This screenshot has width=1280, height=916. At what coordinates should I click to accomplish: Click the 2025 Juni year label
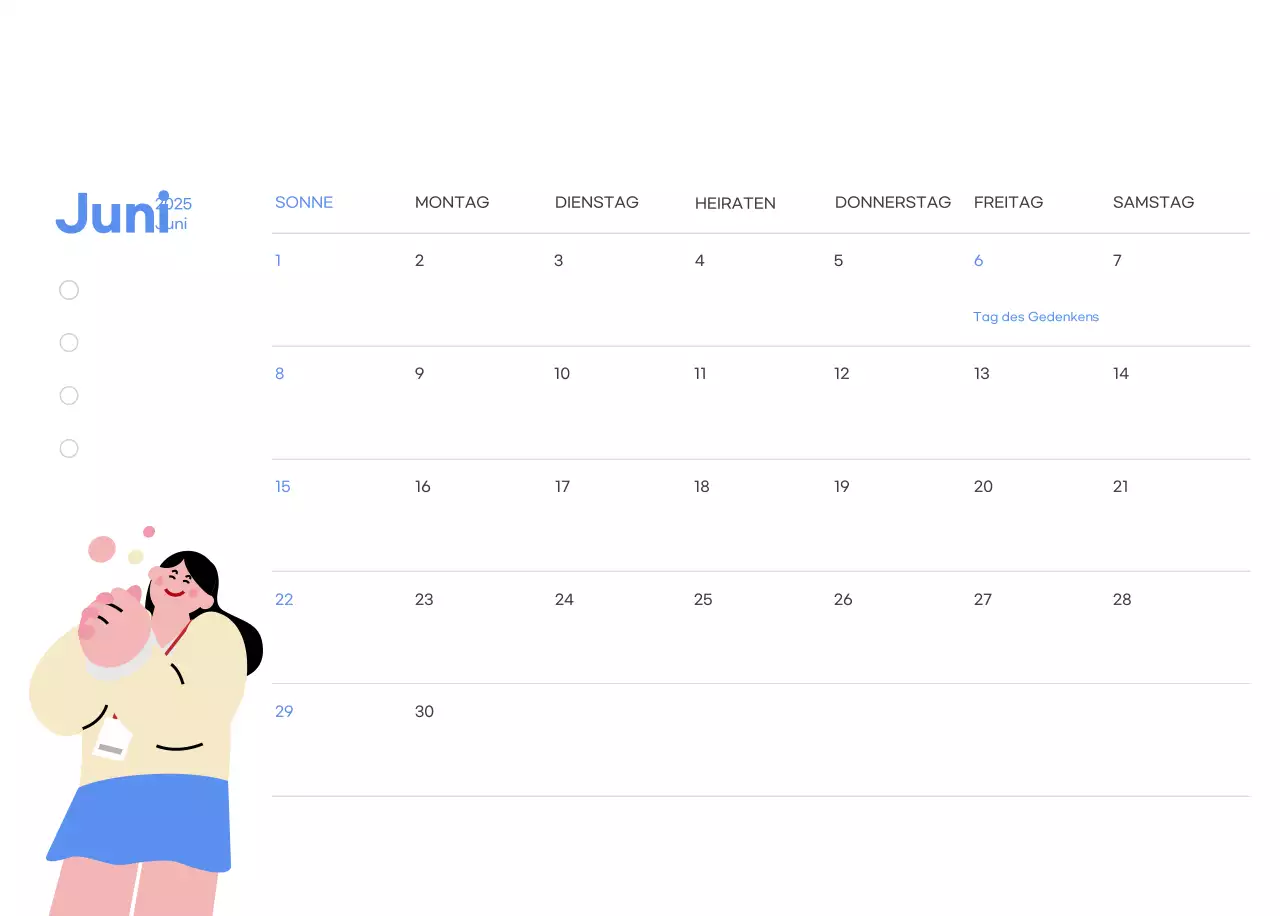point(175,212)
